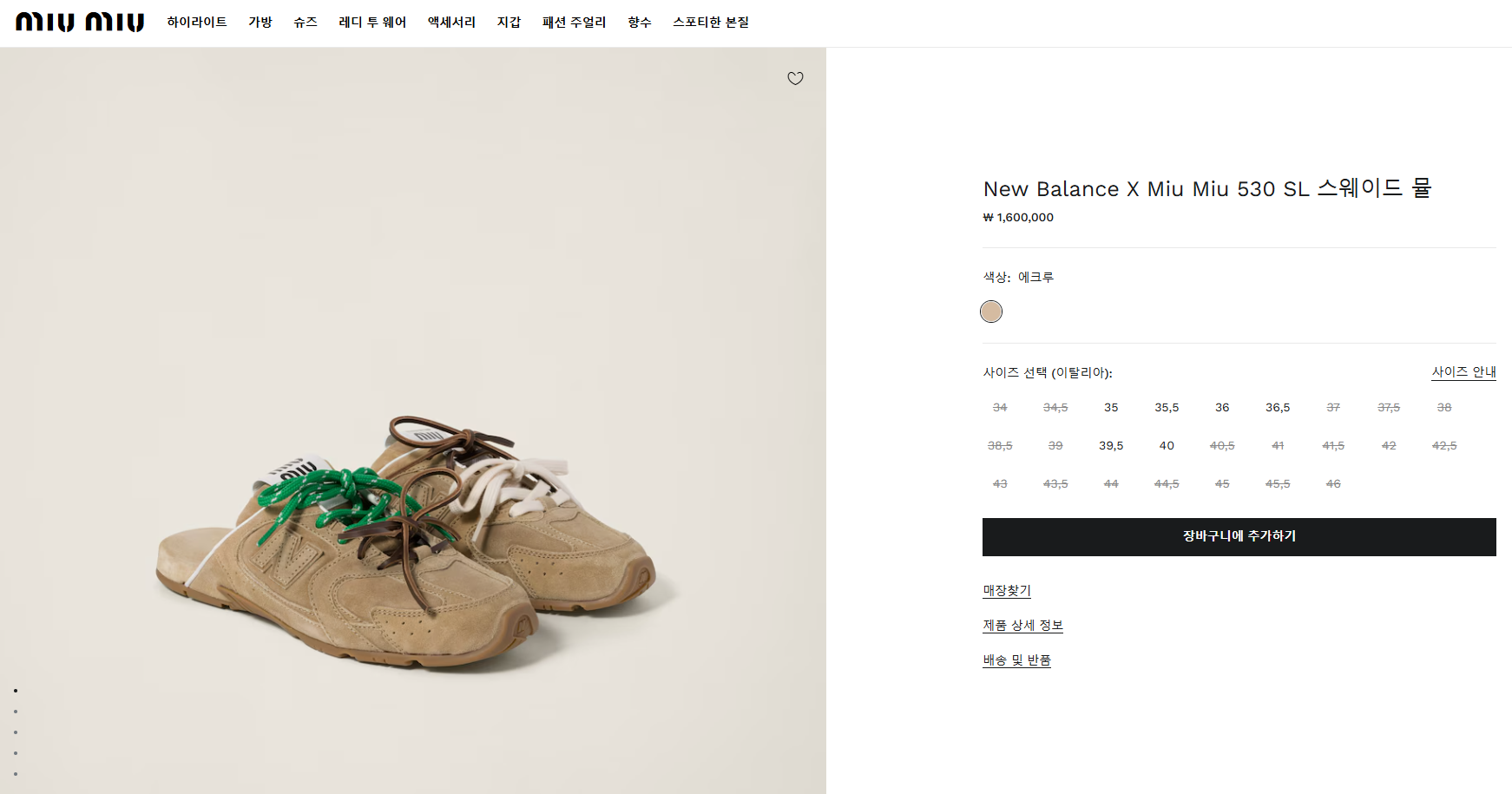1512x794 pixels.
Task: Select size 36,5
Action: pos(1278,407)
